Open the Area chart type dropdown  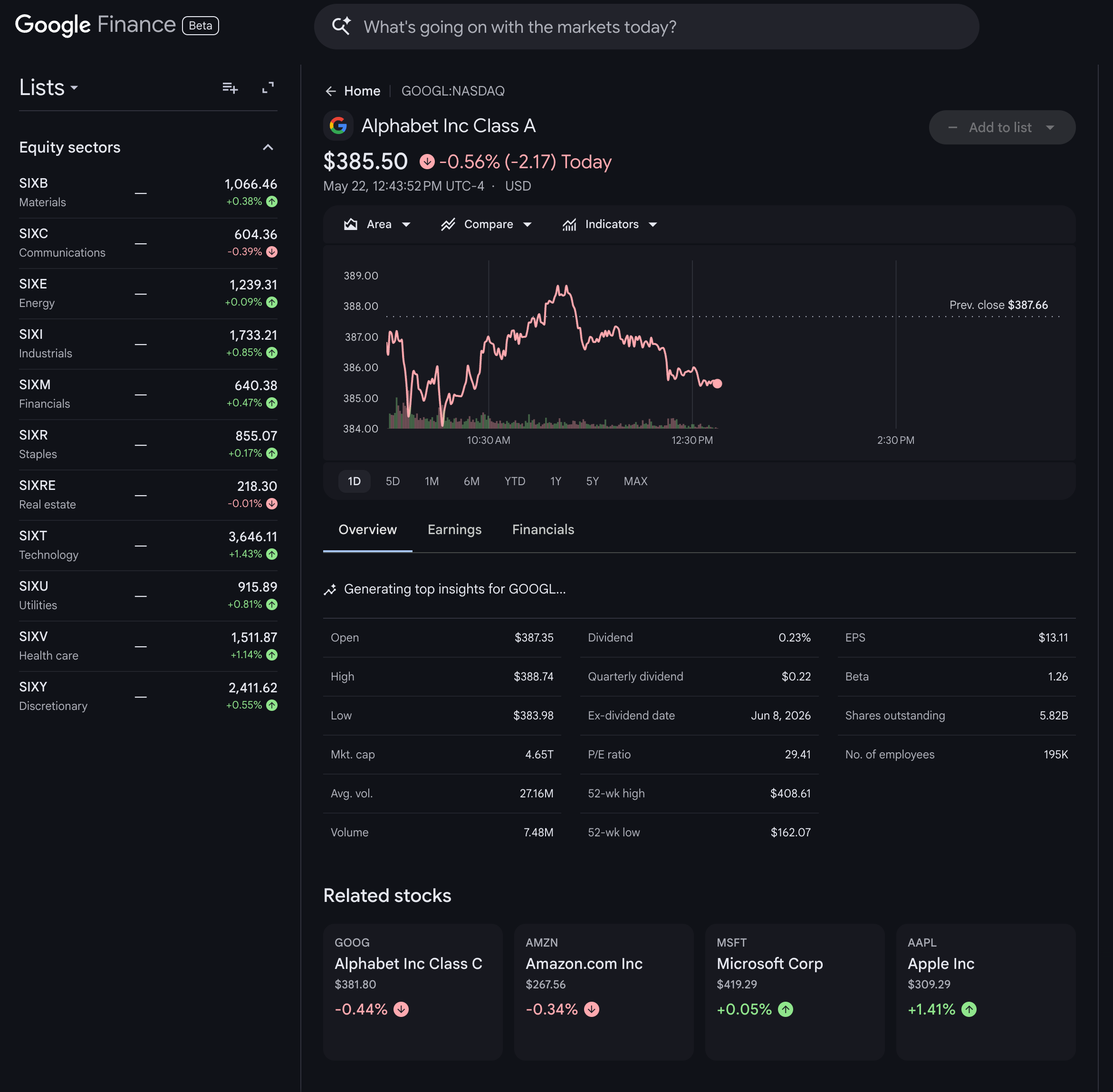point(377,224)
